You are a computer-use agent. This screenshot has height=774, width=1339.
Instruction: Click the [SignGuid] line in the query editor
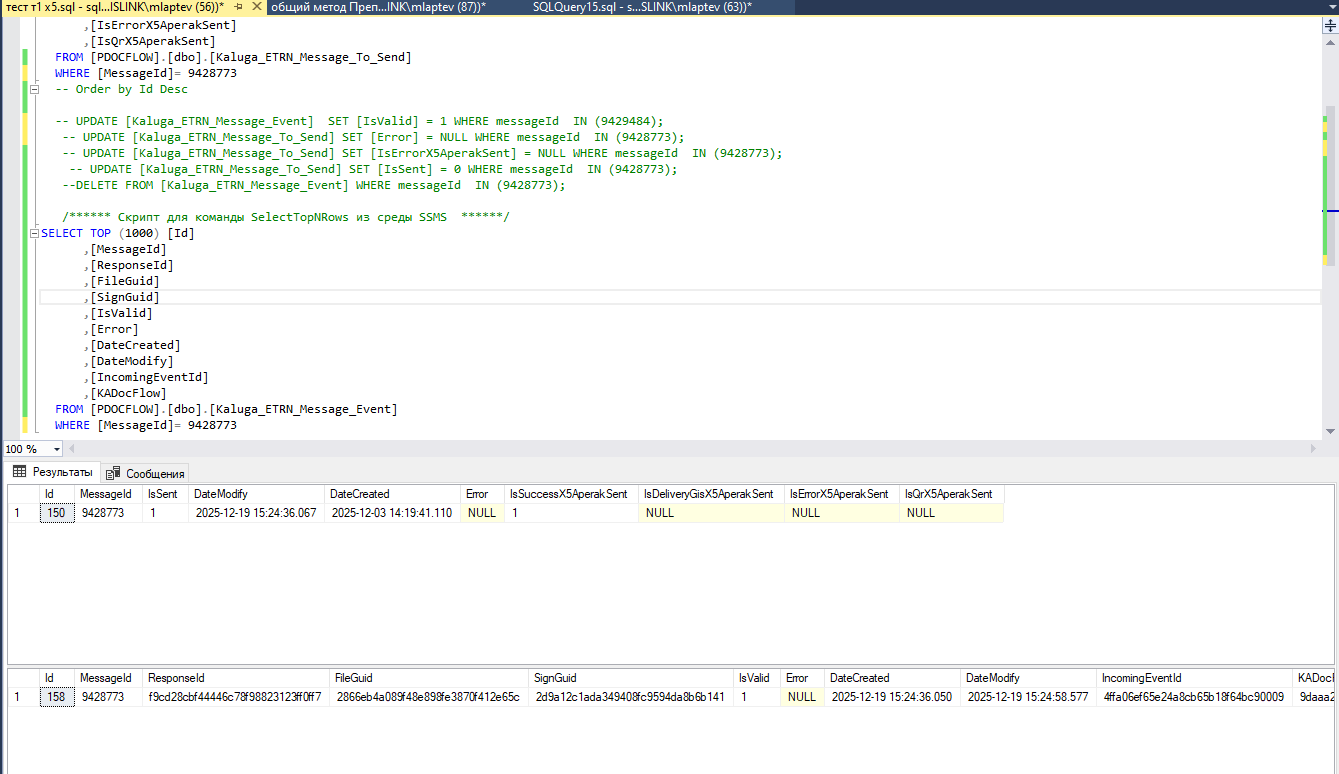click(x=122, y=297)
